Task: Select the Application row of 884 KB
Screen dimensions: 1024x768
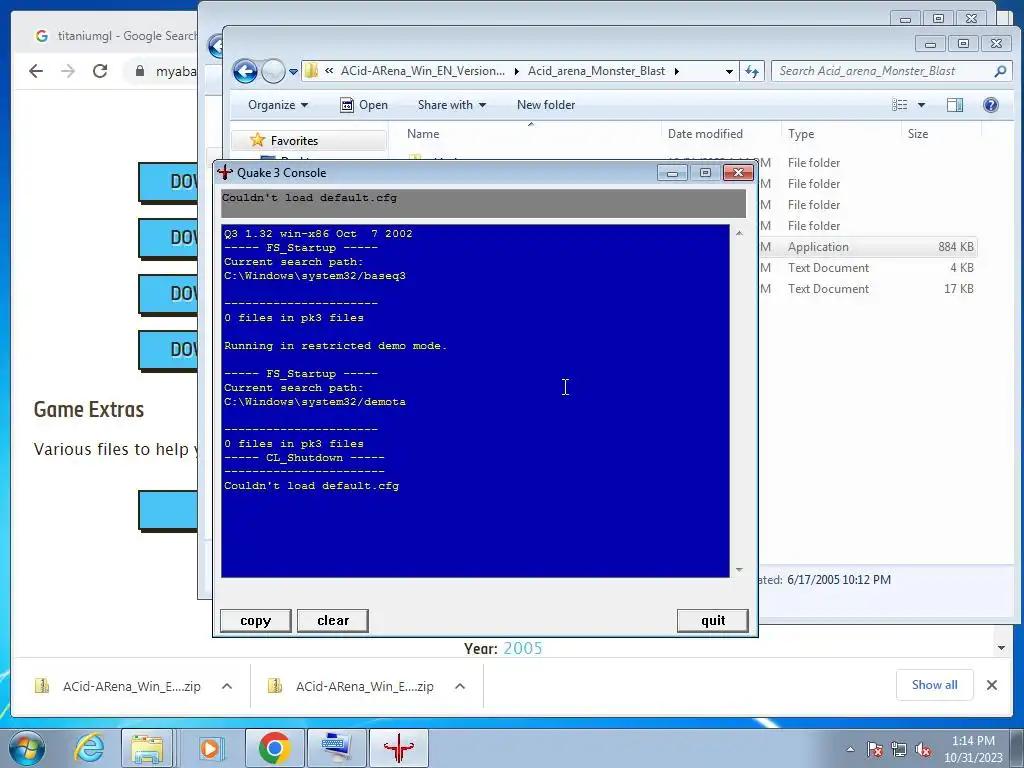Action: coord(869,247)
